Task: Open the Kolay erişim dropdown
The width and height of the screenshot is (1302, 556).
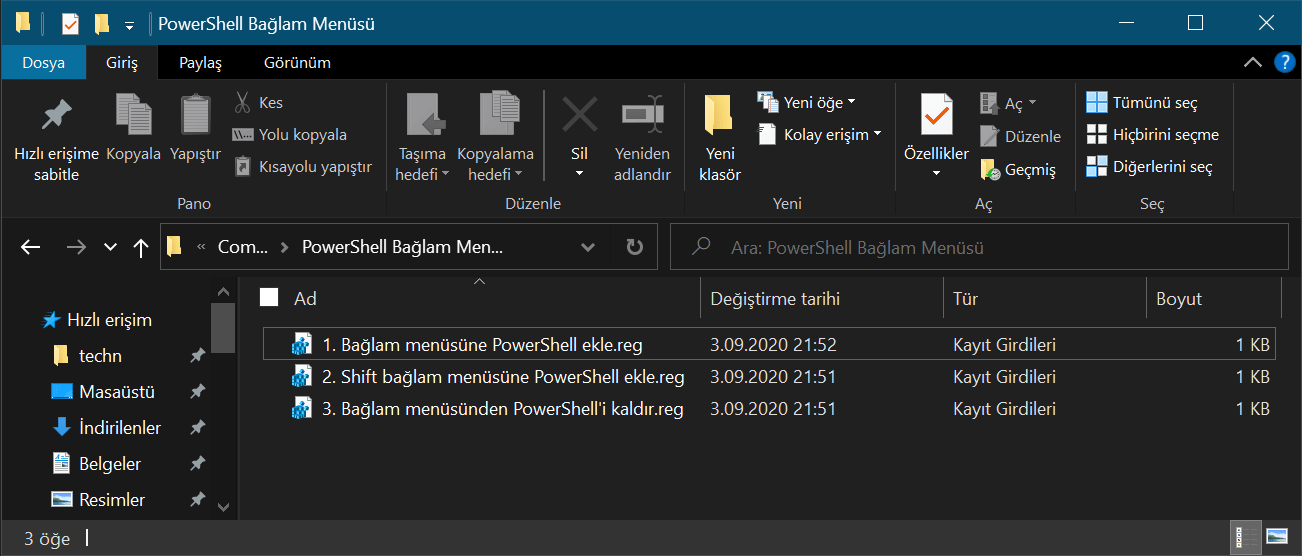Action: click(x=820, y=134)
